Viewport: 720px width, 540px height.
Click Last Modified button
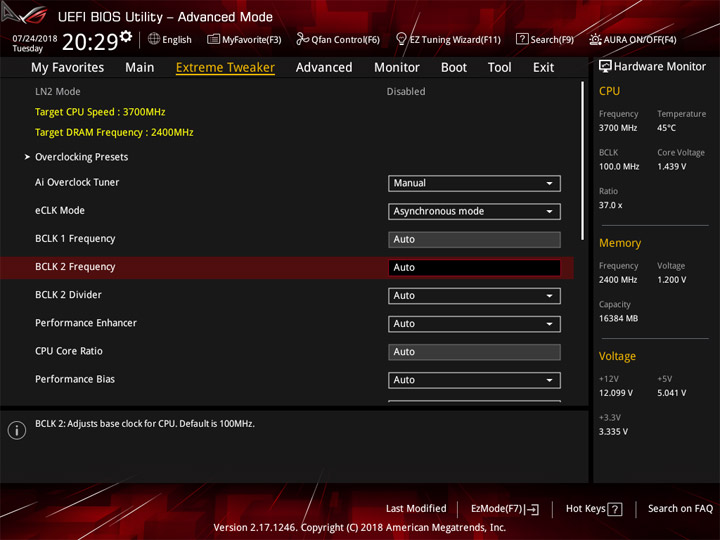(416, 509)
